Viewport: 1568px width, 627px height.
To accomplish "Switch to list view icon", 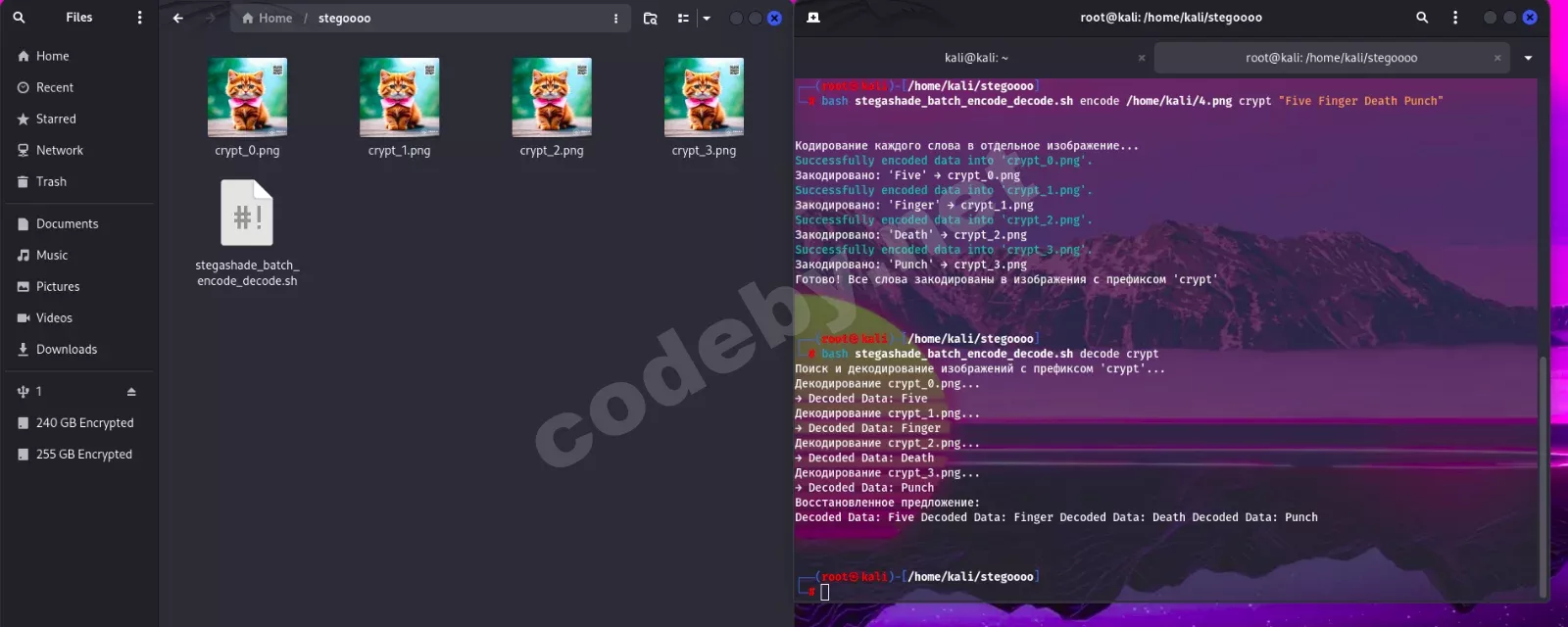I will click(683, 18).
